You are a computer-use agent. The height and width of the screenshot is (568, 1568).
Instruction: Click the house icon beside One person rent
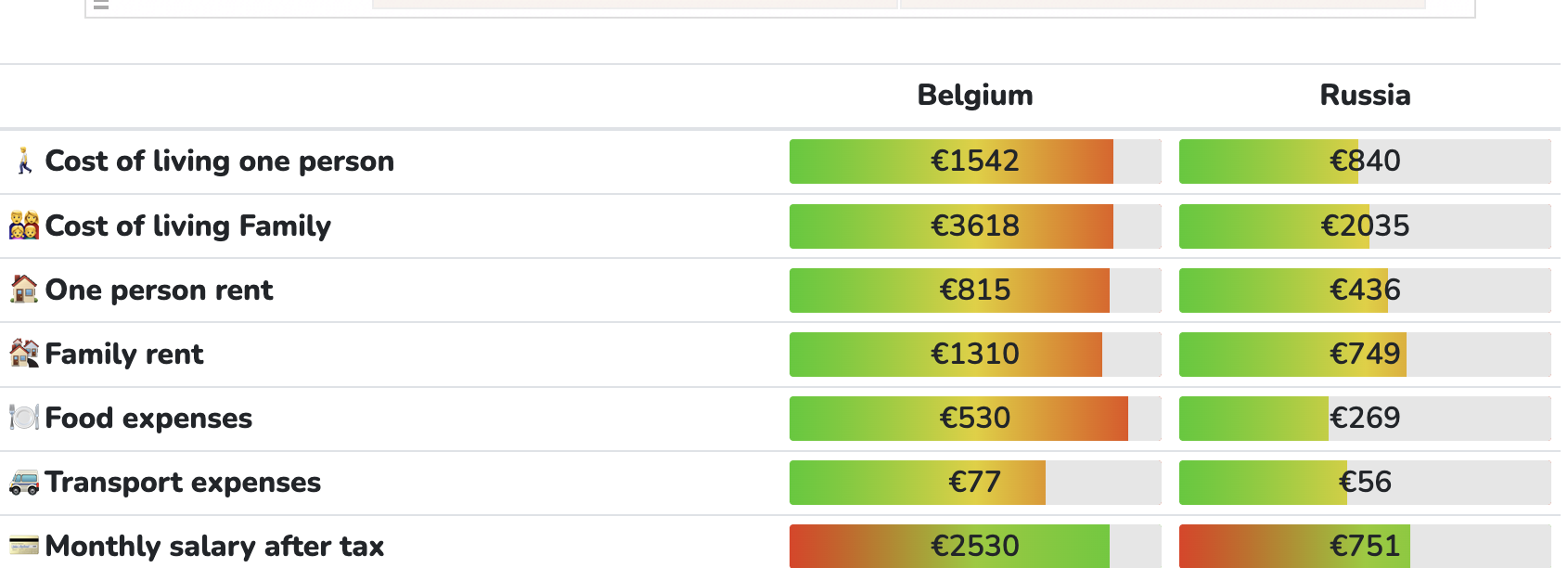coord(24,289)
